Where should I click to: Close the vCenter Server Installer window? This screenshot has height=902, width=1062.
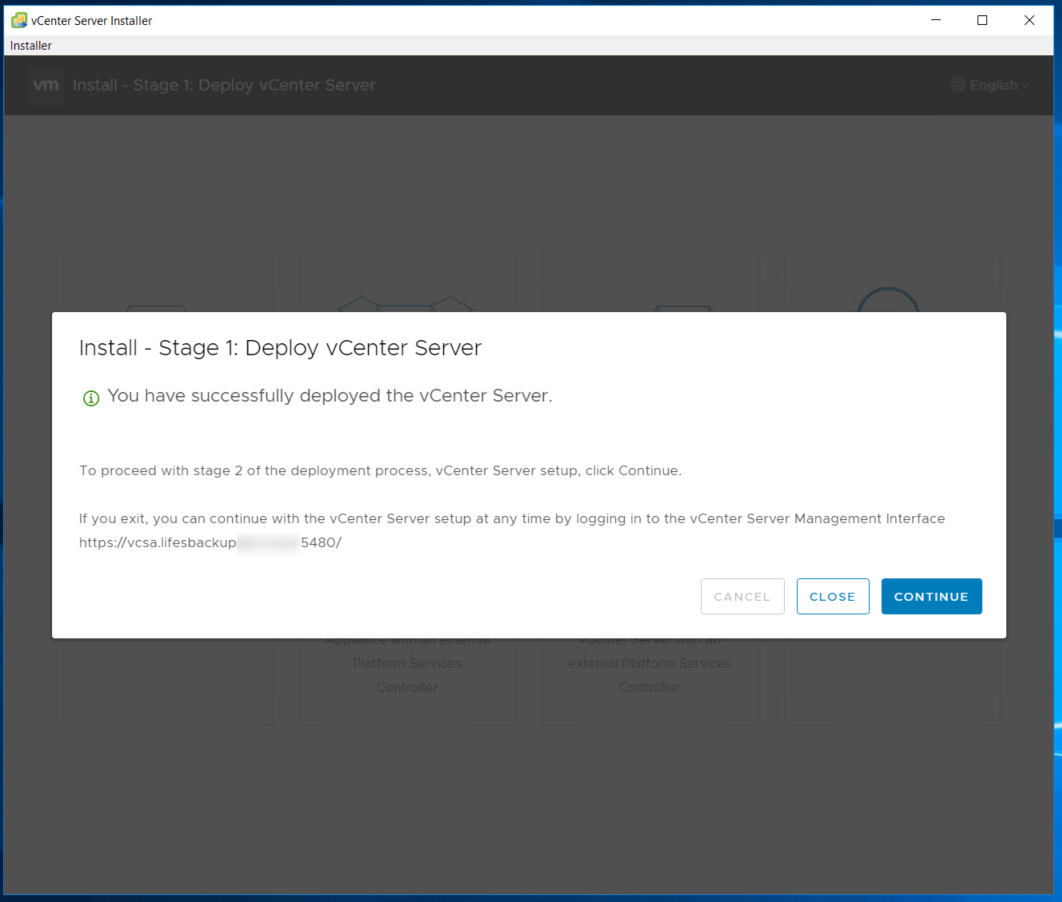[x=1029, y=20]
